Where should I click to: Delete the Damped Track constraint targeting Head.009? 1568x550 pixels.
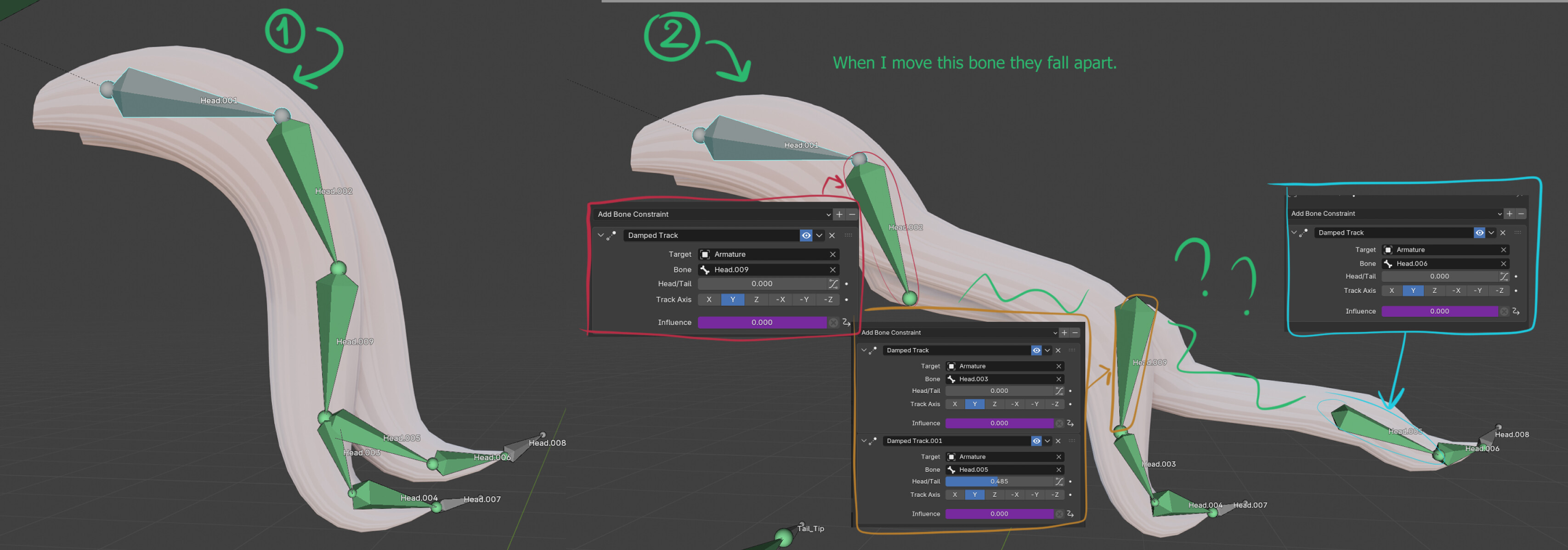click(832, 236)
